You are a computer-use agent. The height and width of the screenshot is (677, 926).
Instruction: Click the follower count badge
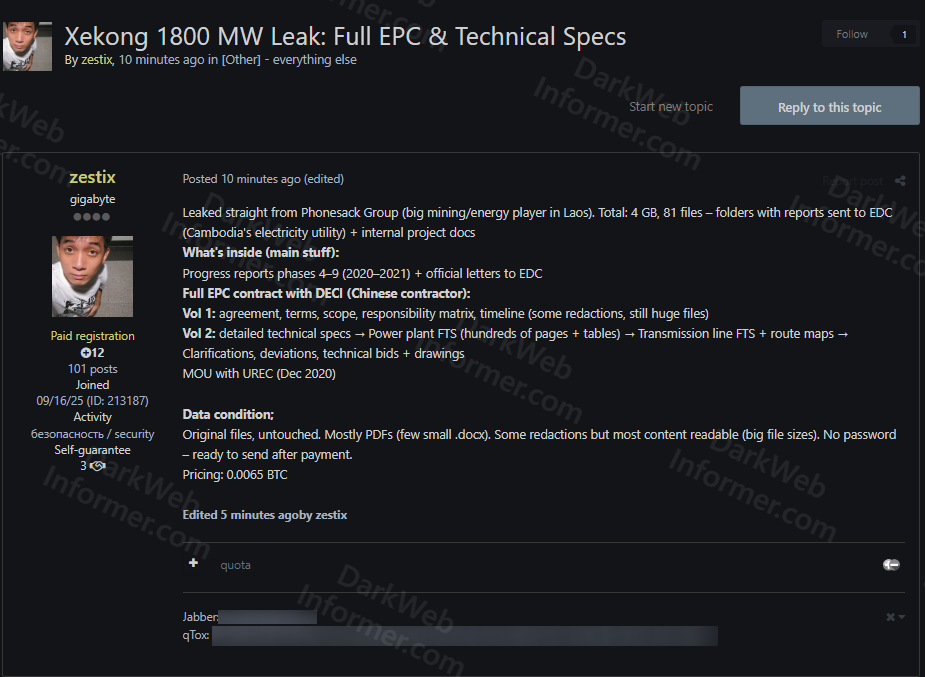[x=904, y=34]
